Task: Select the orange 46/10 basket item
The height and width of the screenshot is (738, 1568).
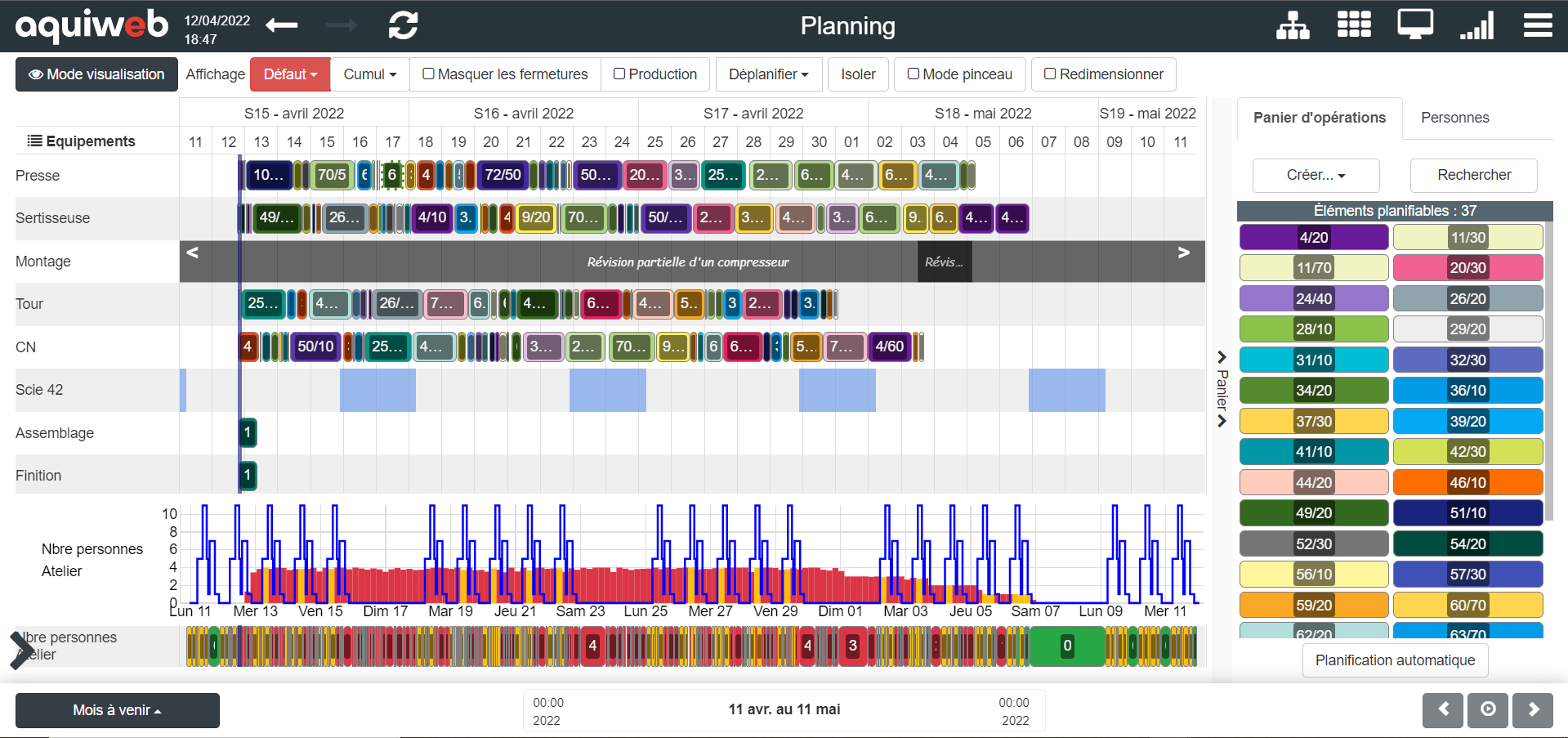Action: (1467, 482)
